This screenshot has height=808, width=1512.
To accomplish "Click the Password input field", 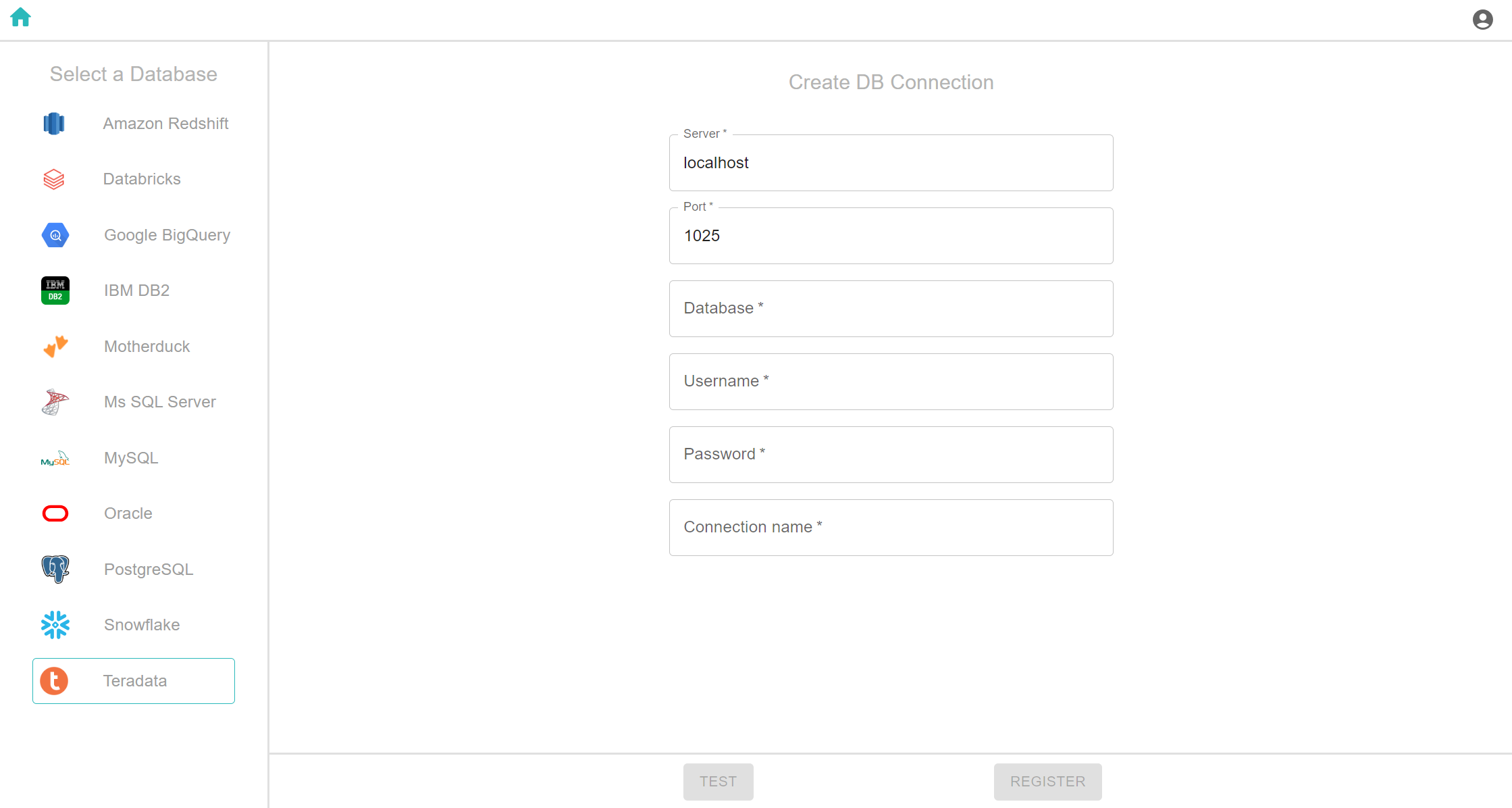I will tap(891, 454).
